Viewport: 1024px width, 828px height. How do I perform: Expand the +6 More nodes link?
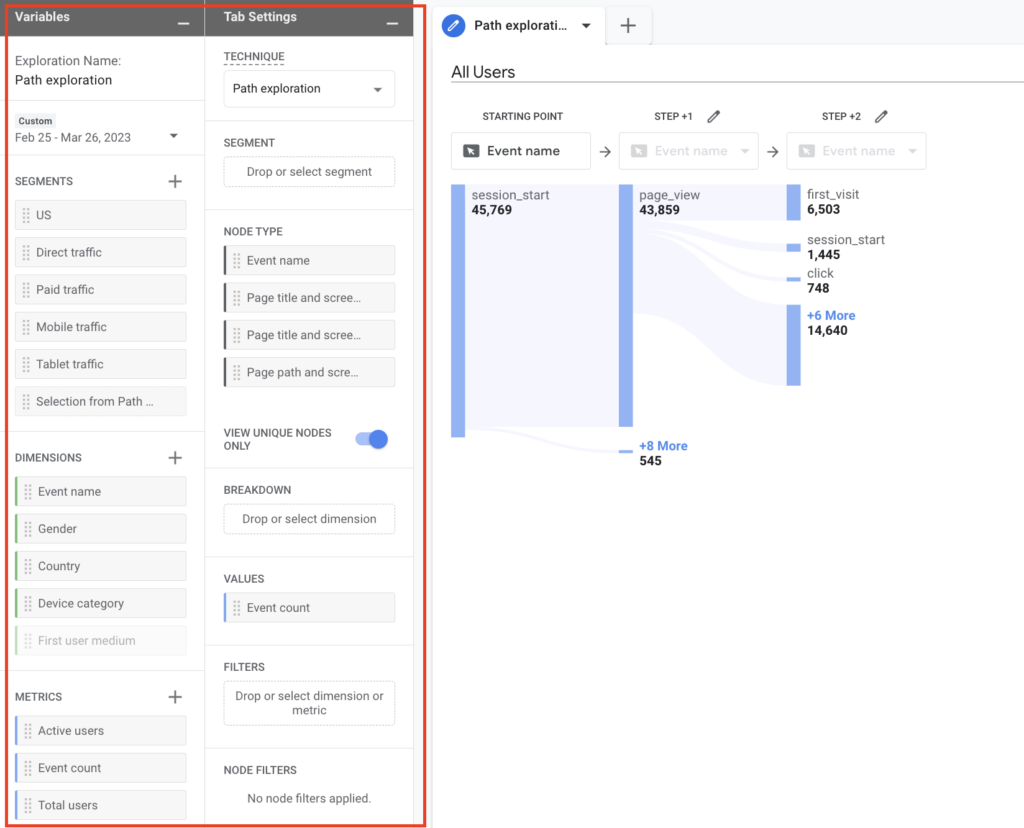pyautogui.click(x=831, y=315)
